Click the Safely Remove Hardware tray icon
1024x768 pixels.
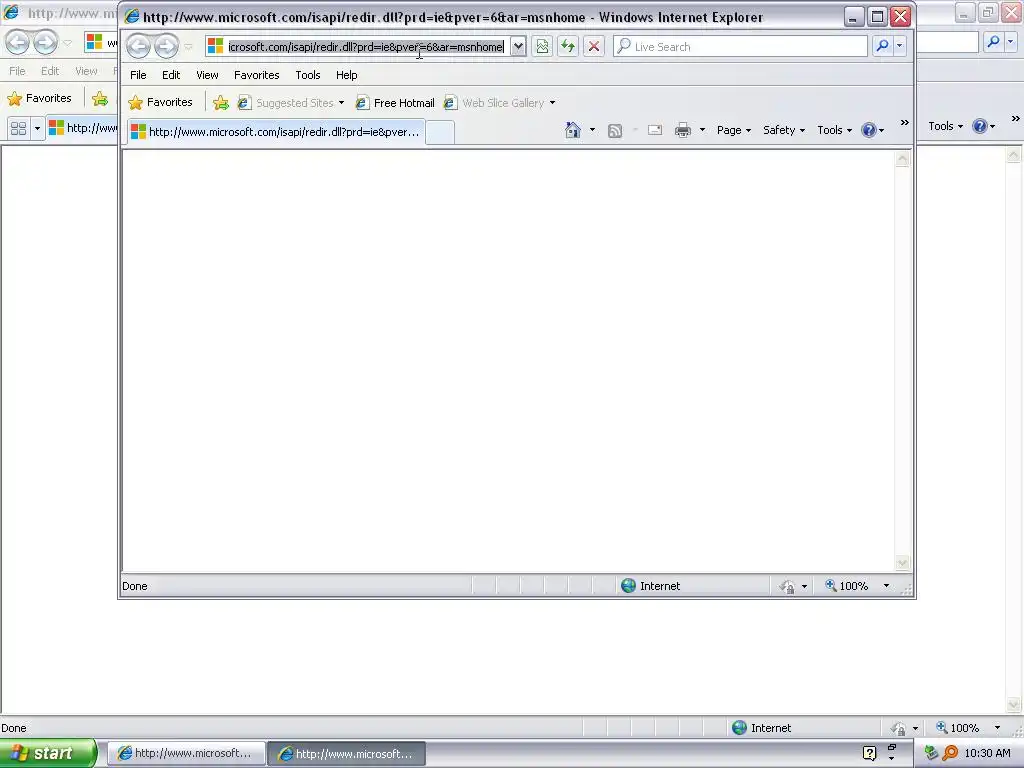(x=931, y=754)
